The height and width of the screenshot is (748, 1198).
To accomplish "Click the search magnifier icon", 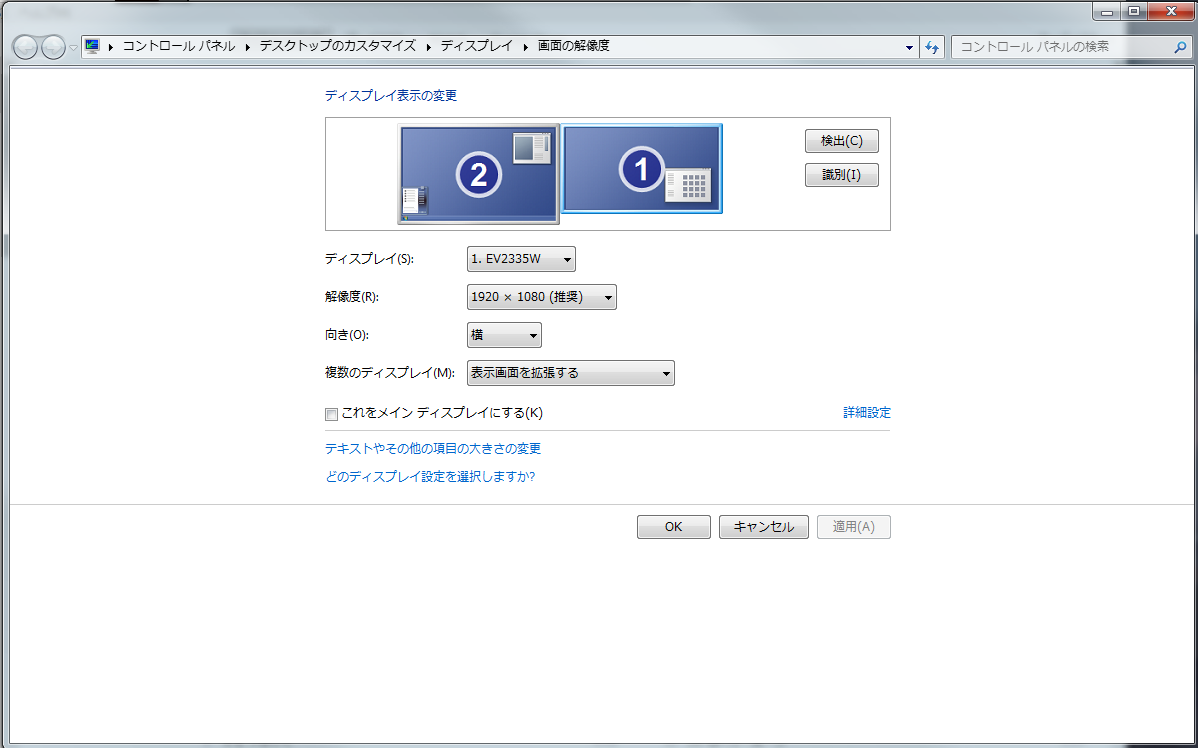I will tap(1180, 47).
